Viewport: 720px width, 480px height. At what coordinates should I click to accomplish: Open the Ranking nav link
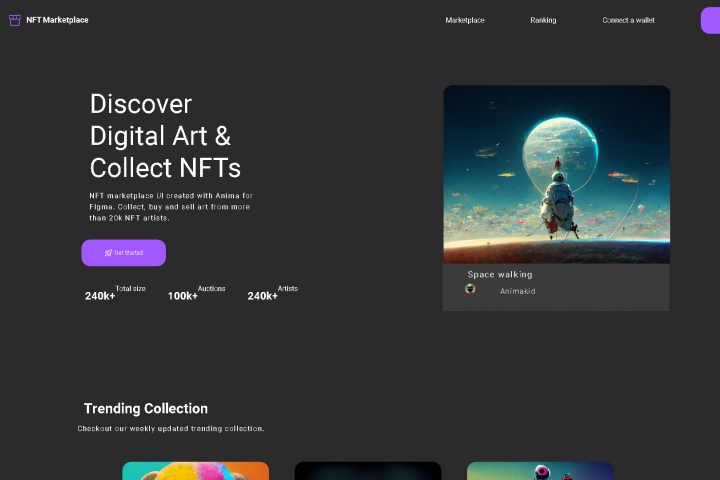[543, 20]
